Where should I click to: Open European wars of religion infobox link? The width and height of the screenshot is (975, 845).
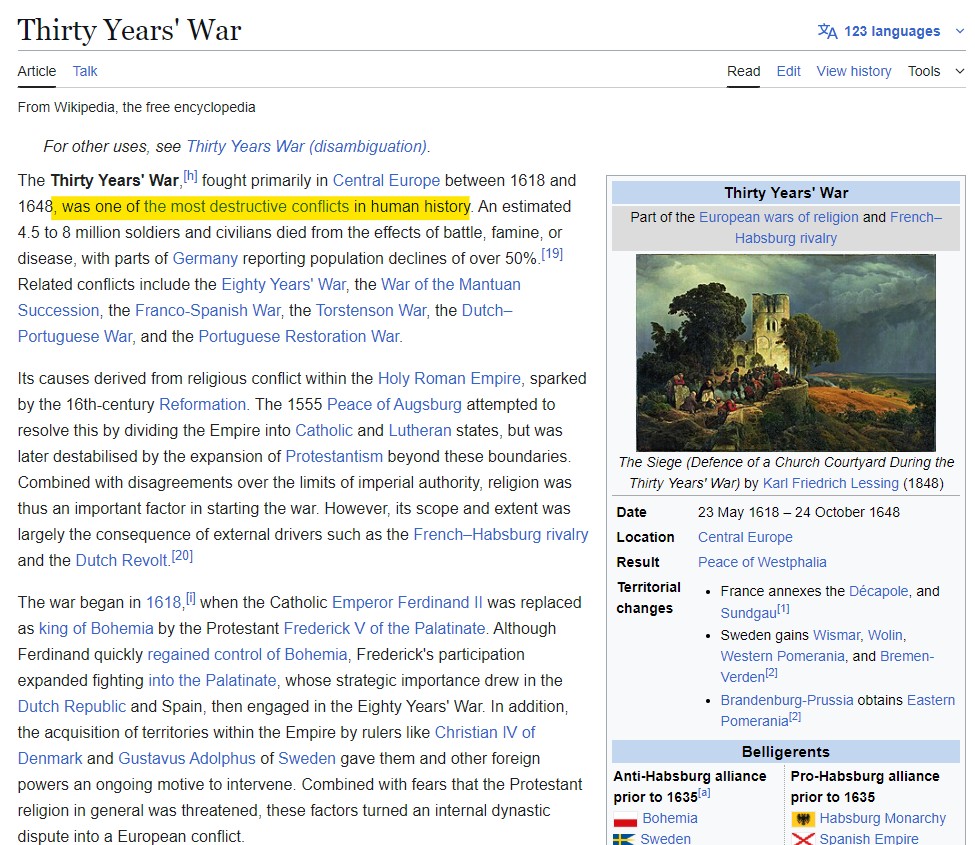pos(779,217)
